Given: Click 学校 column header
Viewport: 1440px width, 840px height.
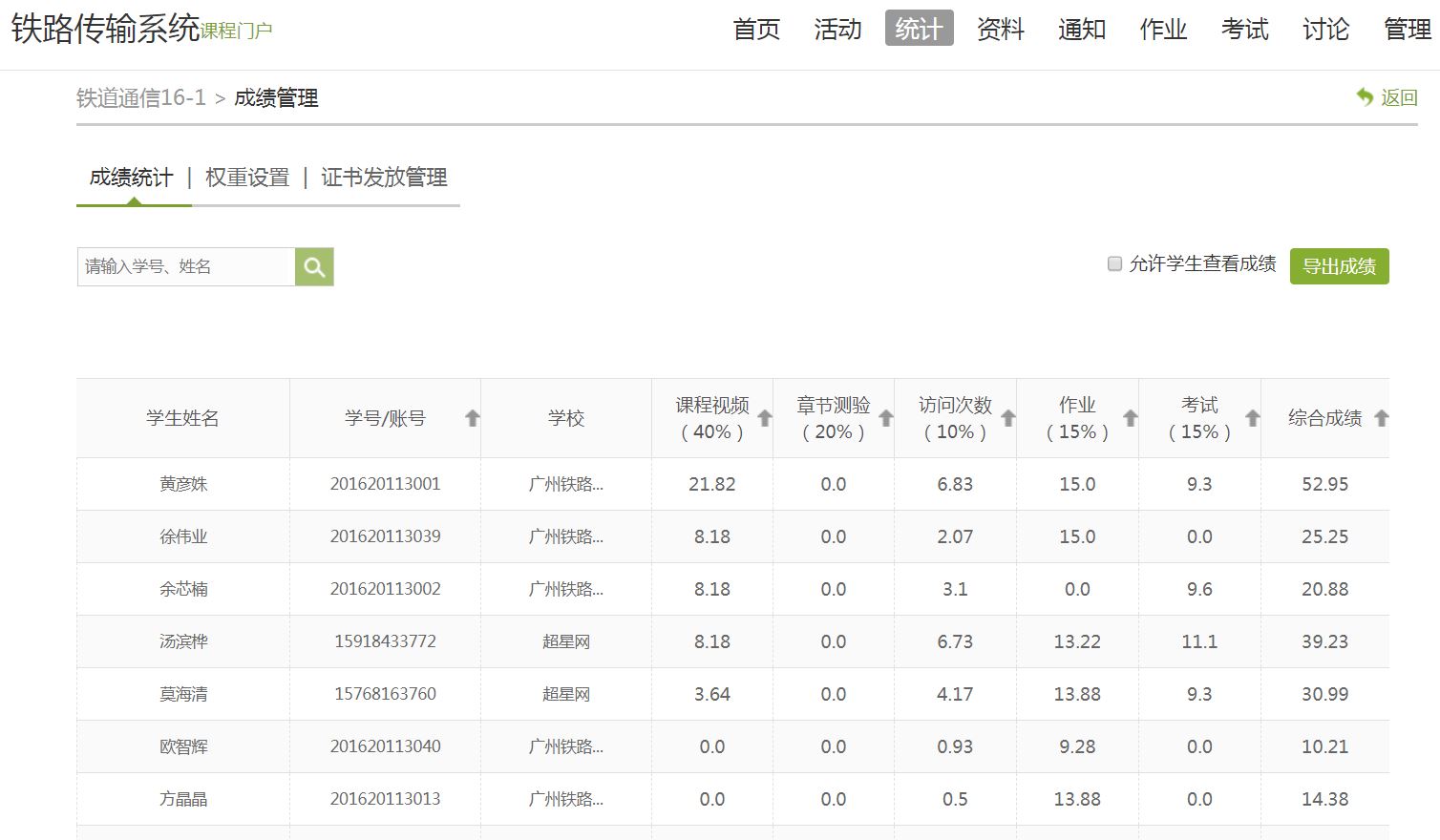Looking at the screenshot, I should (x=566, y=418).
